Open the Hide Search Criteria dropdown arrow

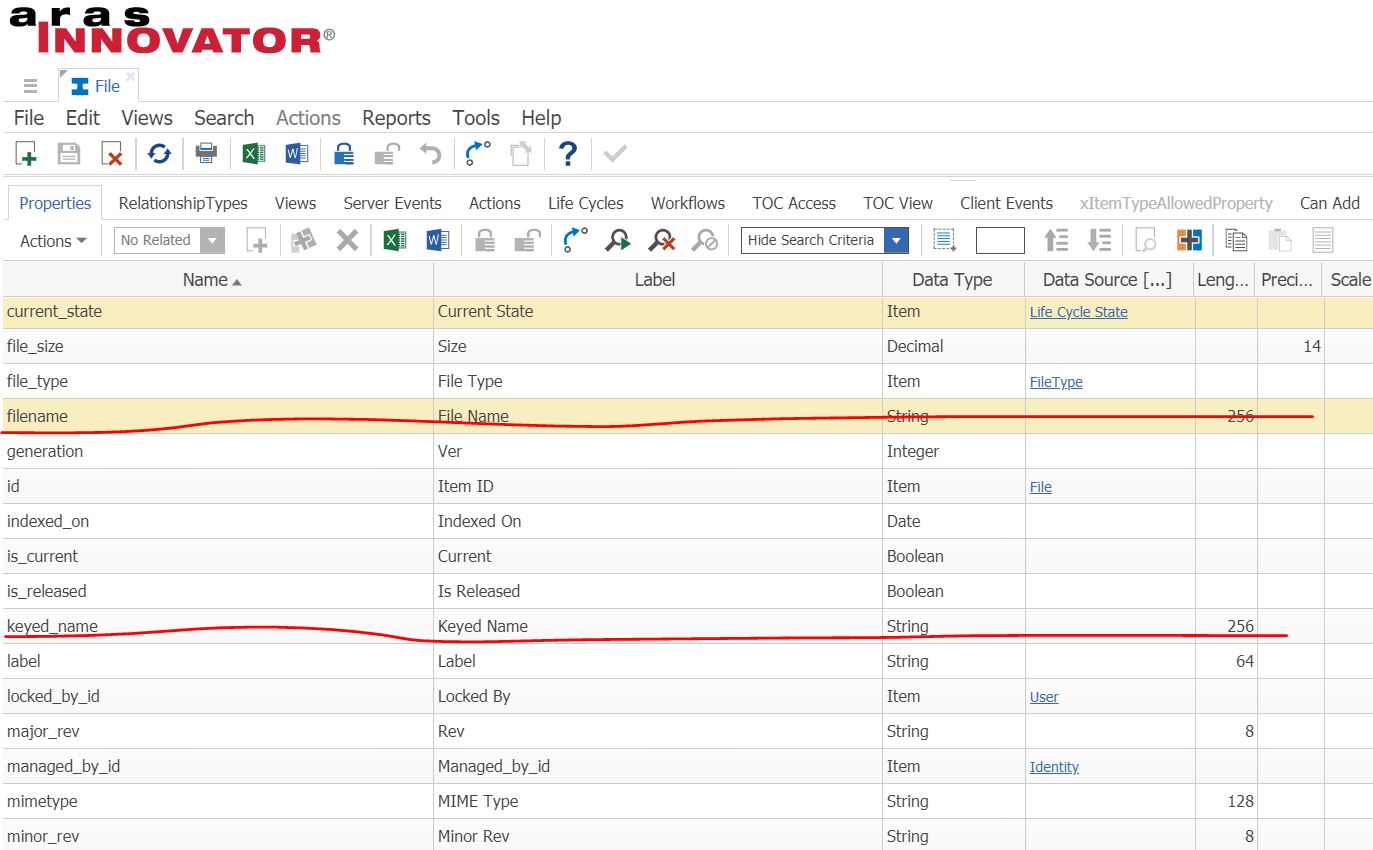coord(896,240)
